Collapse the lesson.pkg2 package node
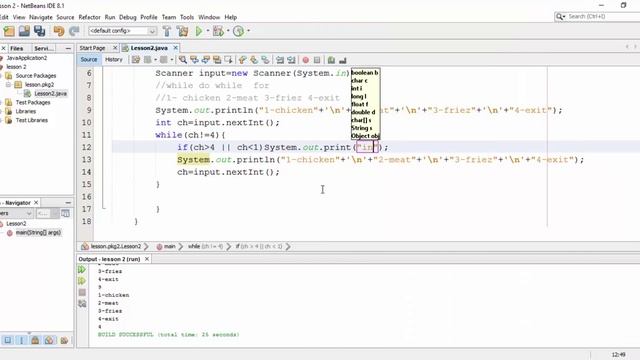640x360 pixels. click(9, 84)
